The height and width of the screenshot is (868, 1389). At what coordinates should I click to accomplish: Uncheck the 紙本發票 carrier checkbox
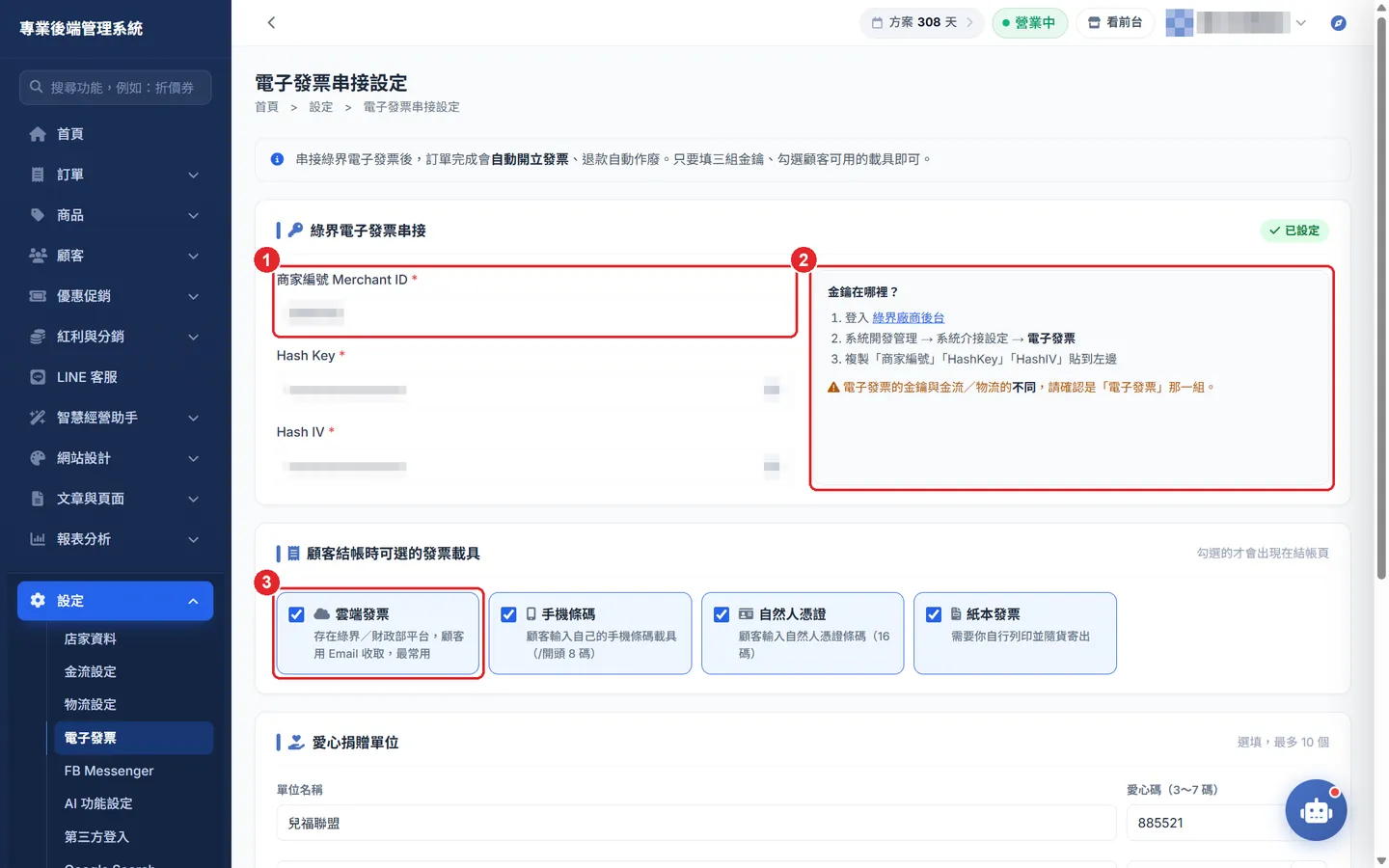(934, 614)
